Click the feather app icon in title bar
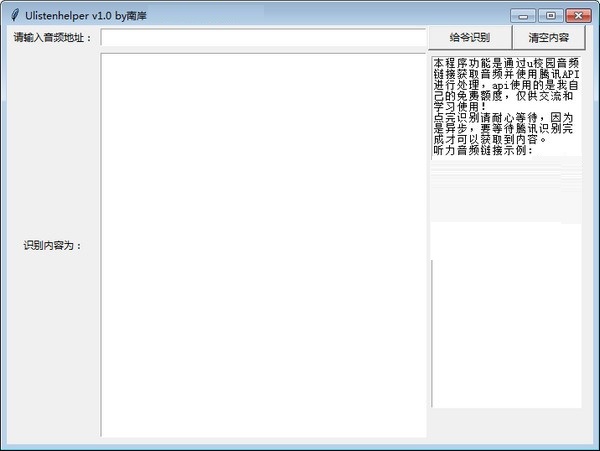Viewport: 600px width, 451px height. (x=13, y=16)
